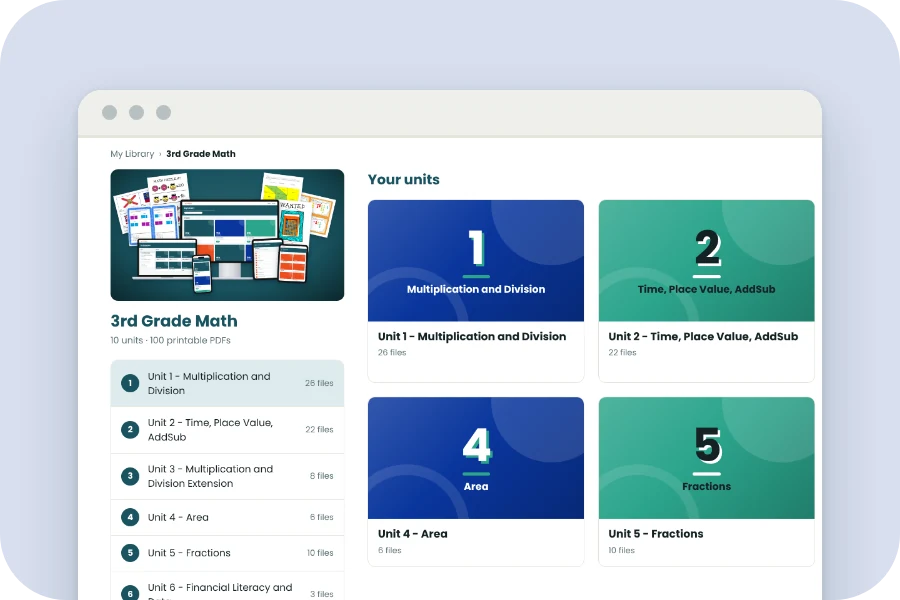Open the 3rd Grade Math cover image
The height and width of the screenshot is (600, 900).
tap(227, 235)
